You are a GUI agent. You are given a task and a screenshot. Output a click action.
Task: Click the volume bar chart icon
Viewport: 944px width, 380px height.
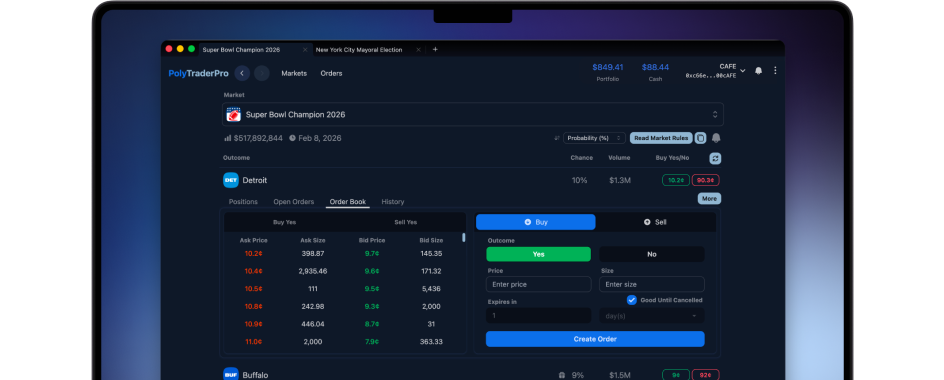[x=228, y=138]
